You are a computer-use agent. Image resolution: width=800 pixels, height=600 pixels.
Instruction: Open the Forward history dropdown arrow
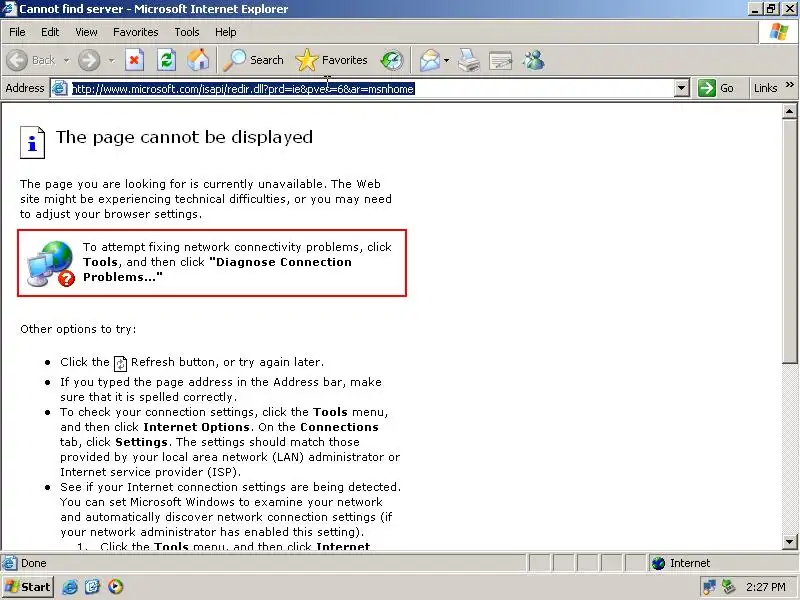pyautogui.click(x=111, y=60)
